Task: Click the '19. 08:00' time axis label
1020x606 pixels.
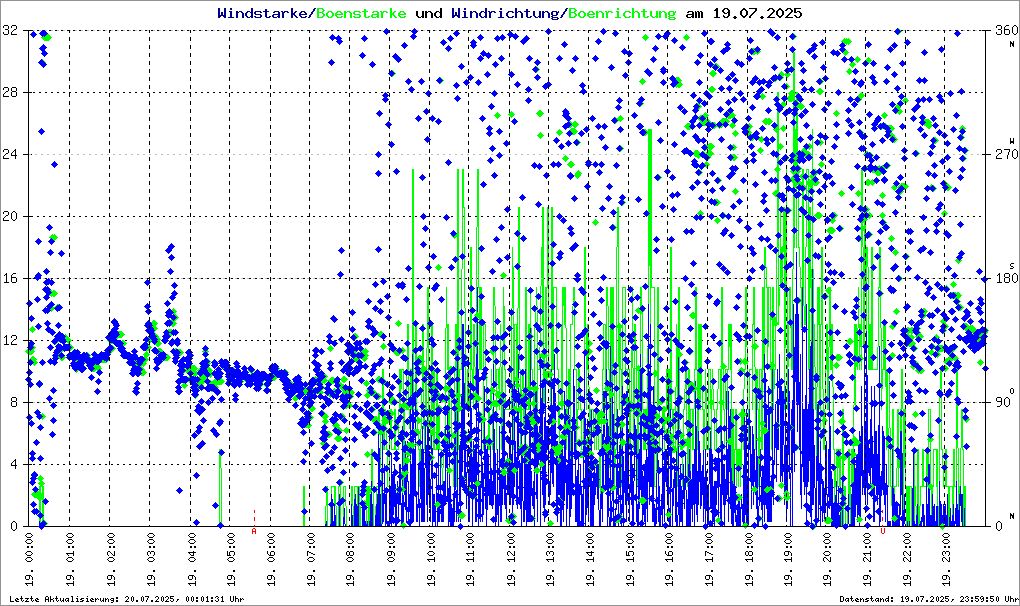Action: (349, 559)
